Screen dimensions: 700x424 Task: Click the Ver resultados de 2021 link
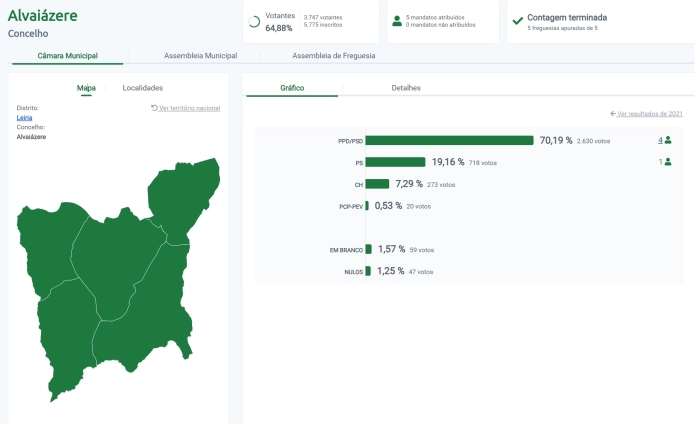coord(650,115)
